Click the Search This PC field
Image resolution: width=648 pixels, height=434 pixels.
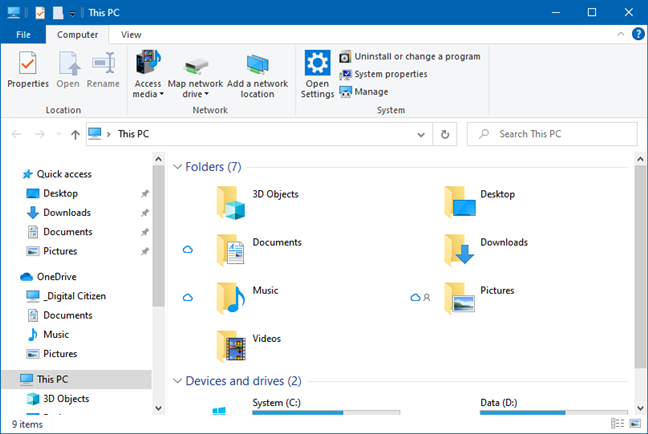[552, 134]
